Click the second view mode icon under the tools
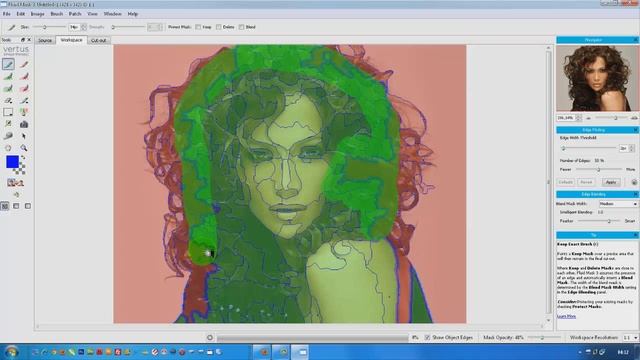 (16, 206)
